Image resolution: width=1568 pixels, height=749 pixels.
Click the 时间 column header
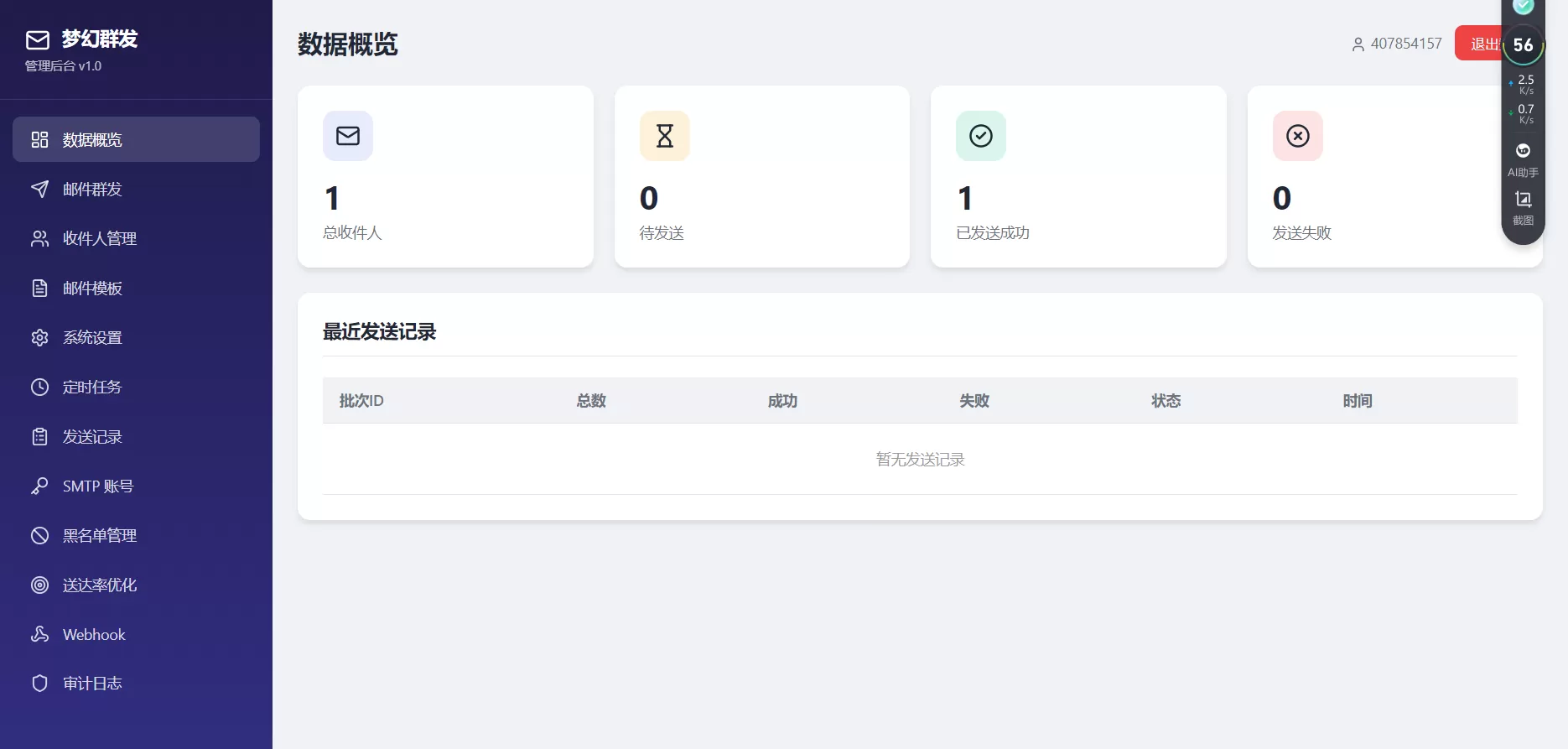pos(1358,401)
